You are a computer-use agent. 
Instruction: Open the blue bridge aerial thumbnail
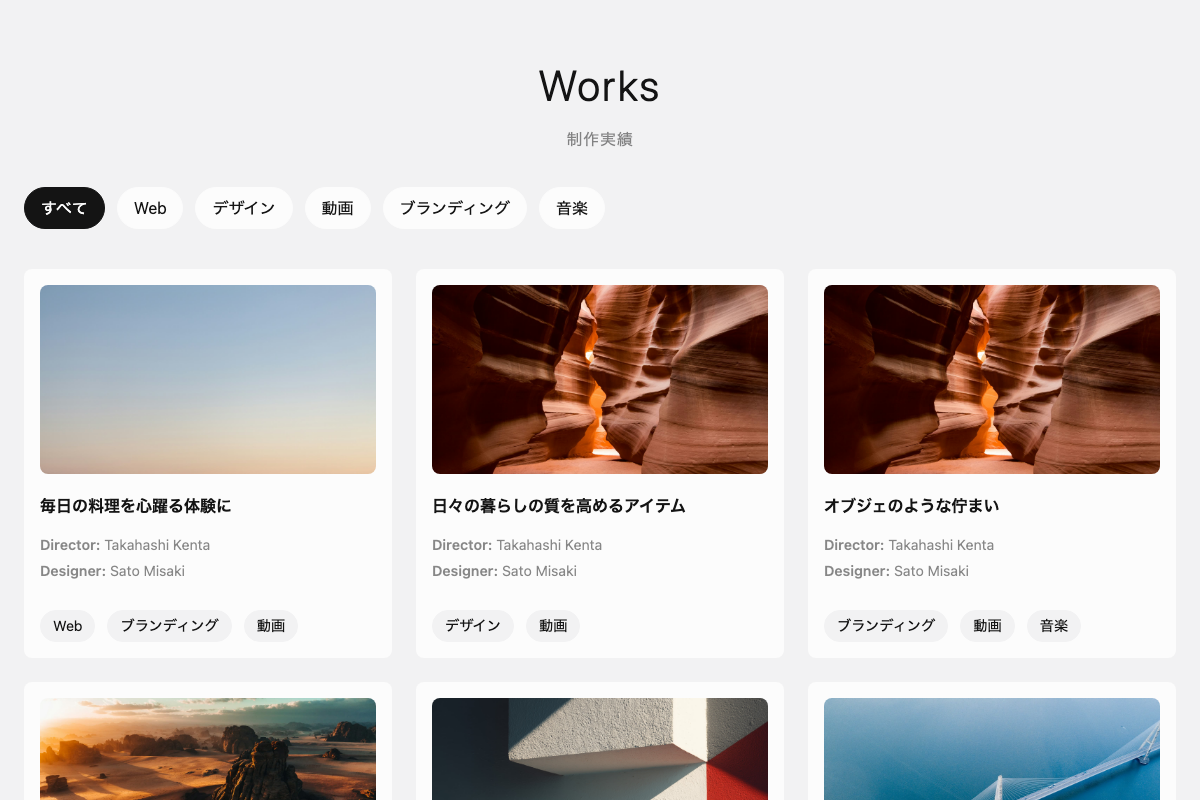tap(992, 749)
